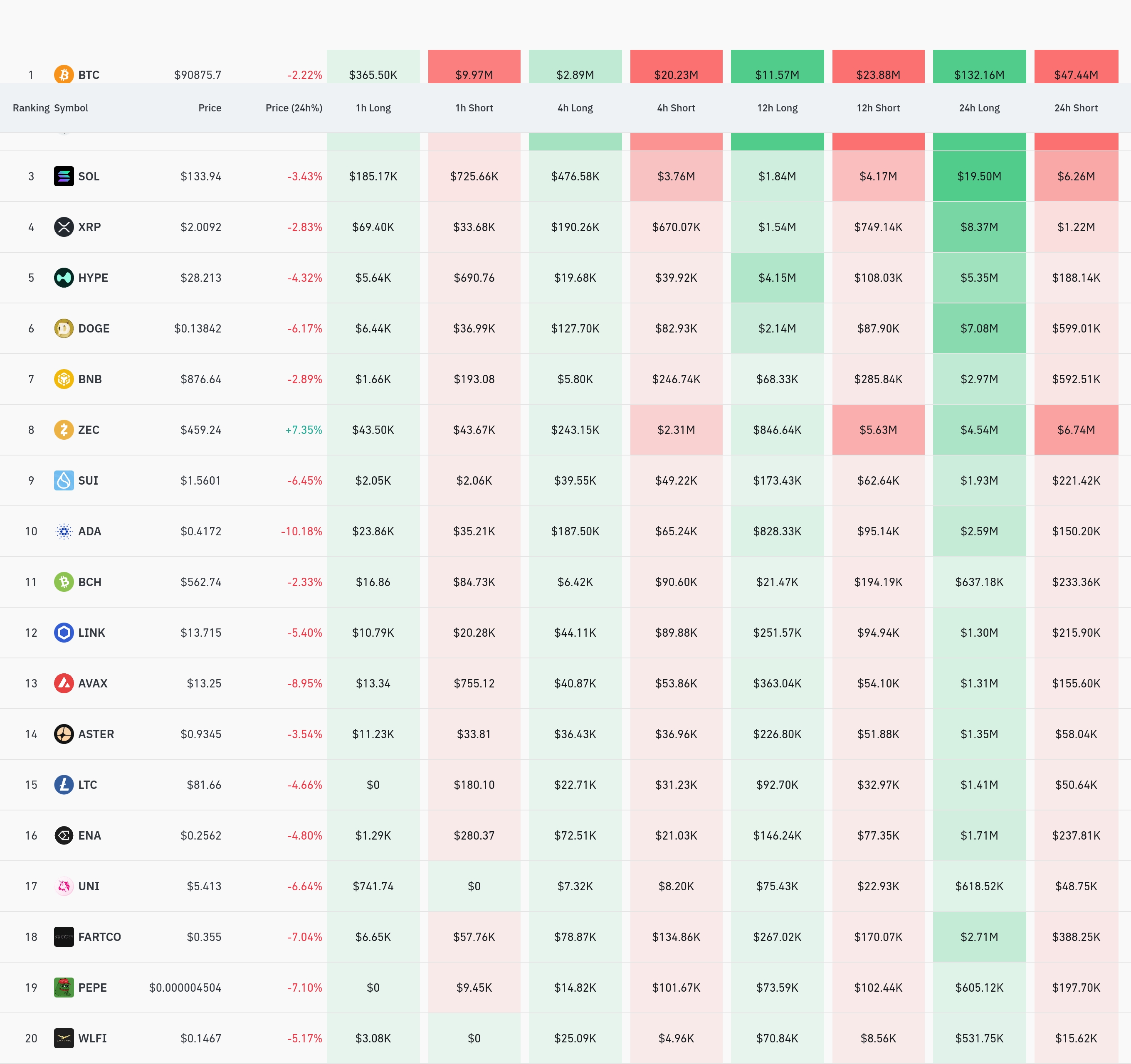Click the BTC coin icon

tap(64, 74)
